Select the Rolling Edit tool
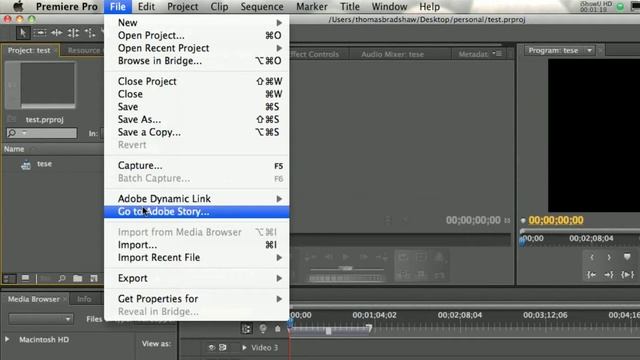This screenshot has height=360, width=640. [73, 33]
